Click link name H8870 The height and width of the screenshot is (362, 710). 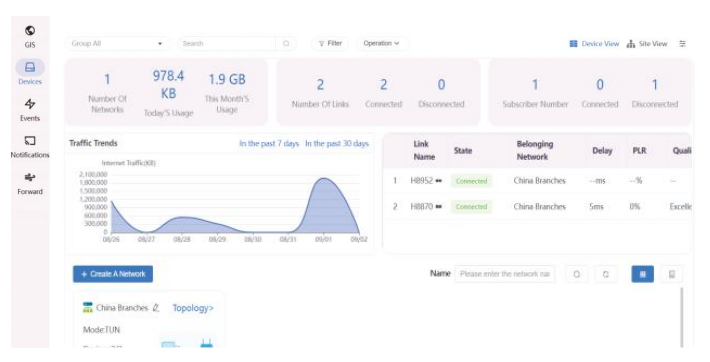(422, 207)
